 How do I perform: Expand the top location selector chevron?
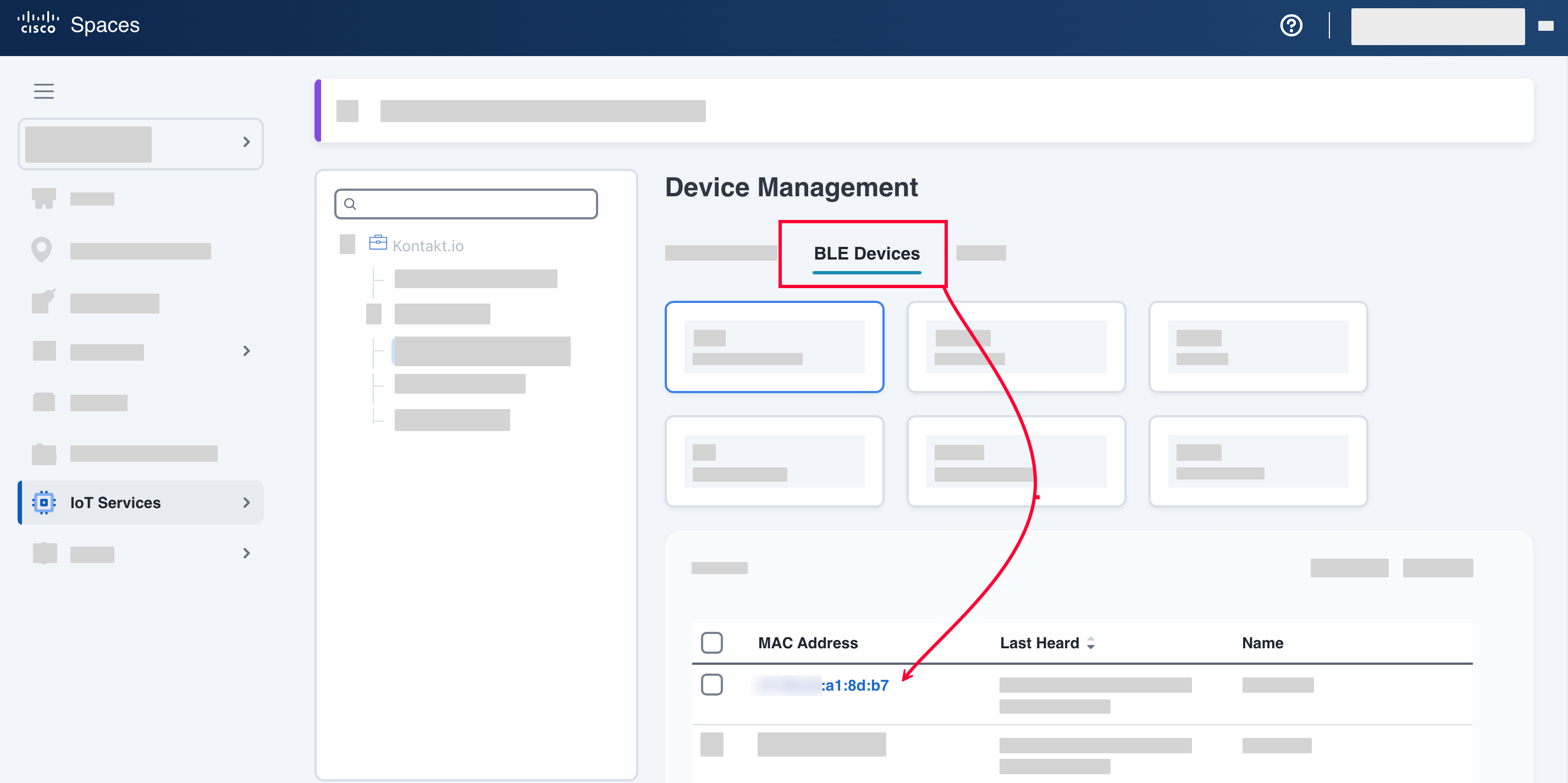click(x=246, y=142)
